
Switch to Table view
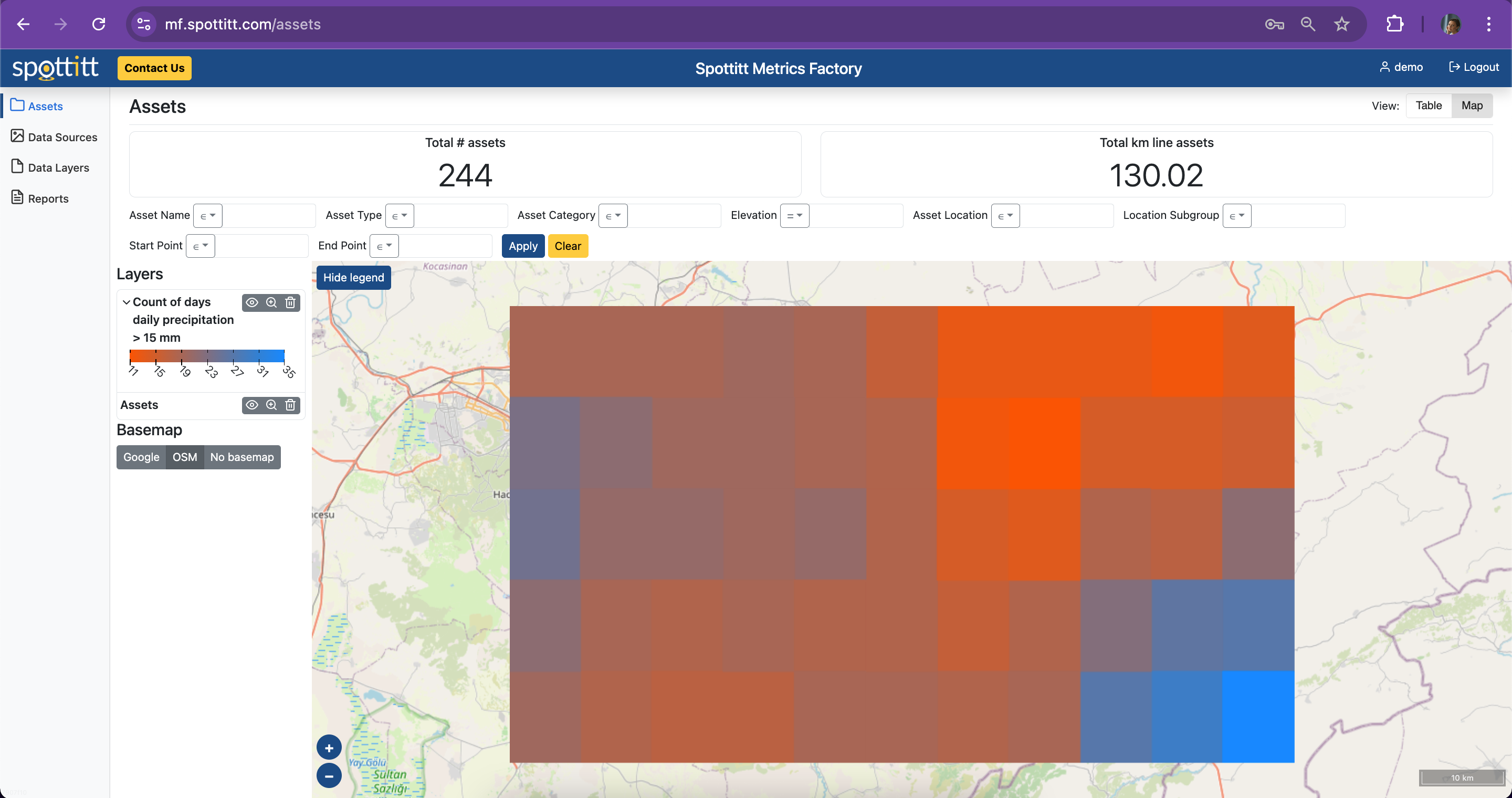tap(1428, 106)
